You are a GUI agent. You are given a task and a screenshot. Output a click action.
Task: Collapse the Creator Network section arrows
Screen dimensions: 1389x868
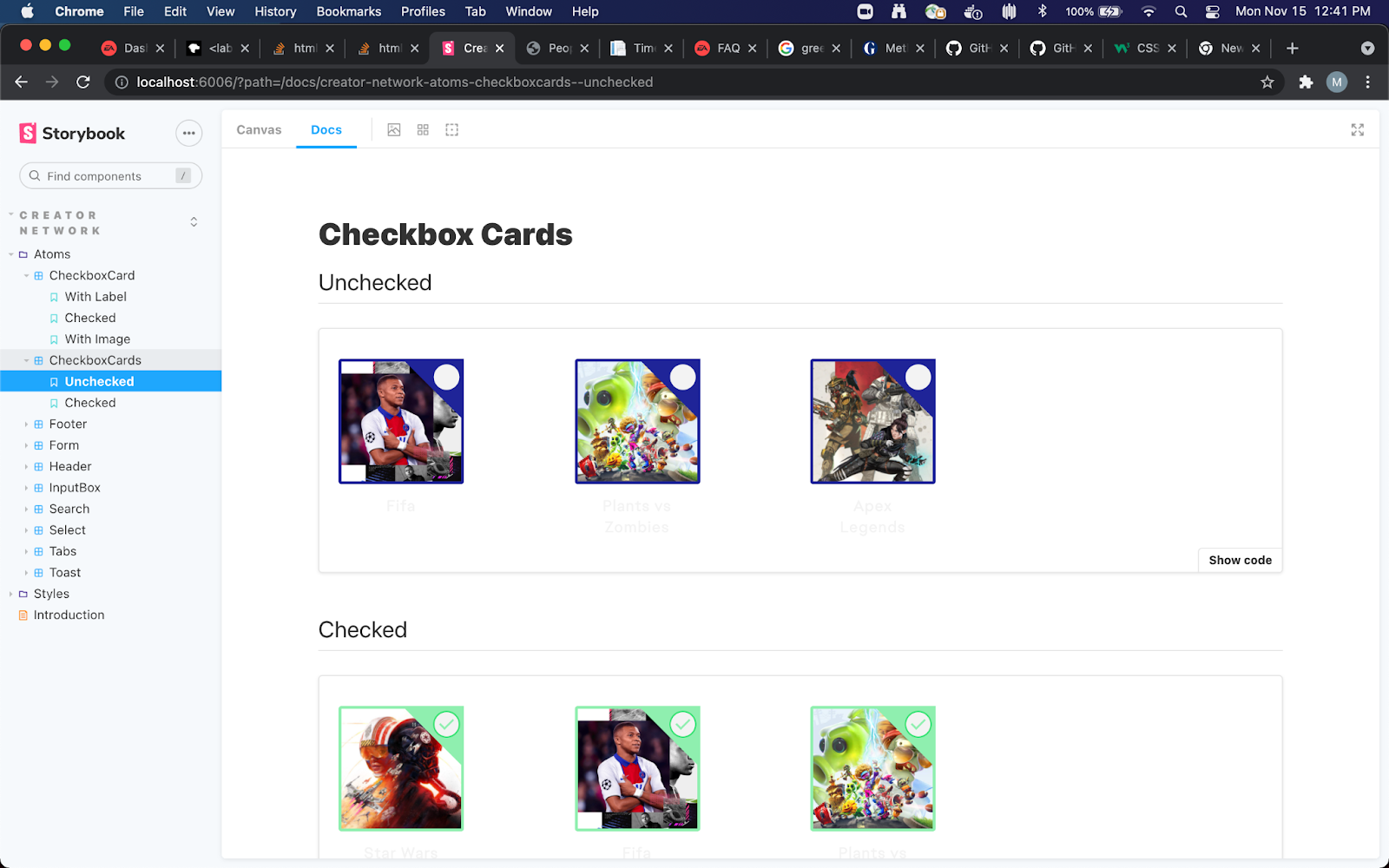click(x=194, y=222)
